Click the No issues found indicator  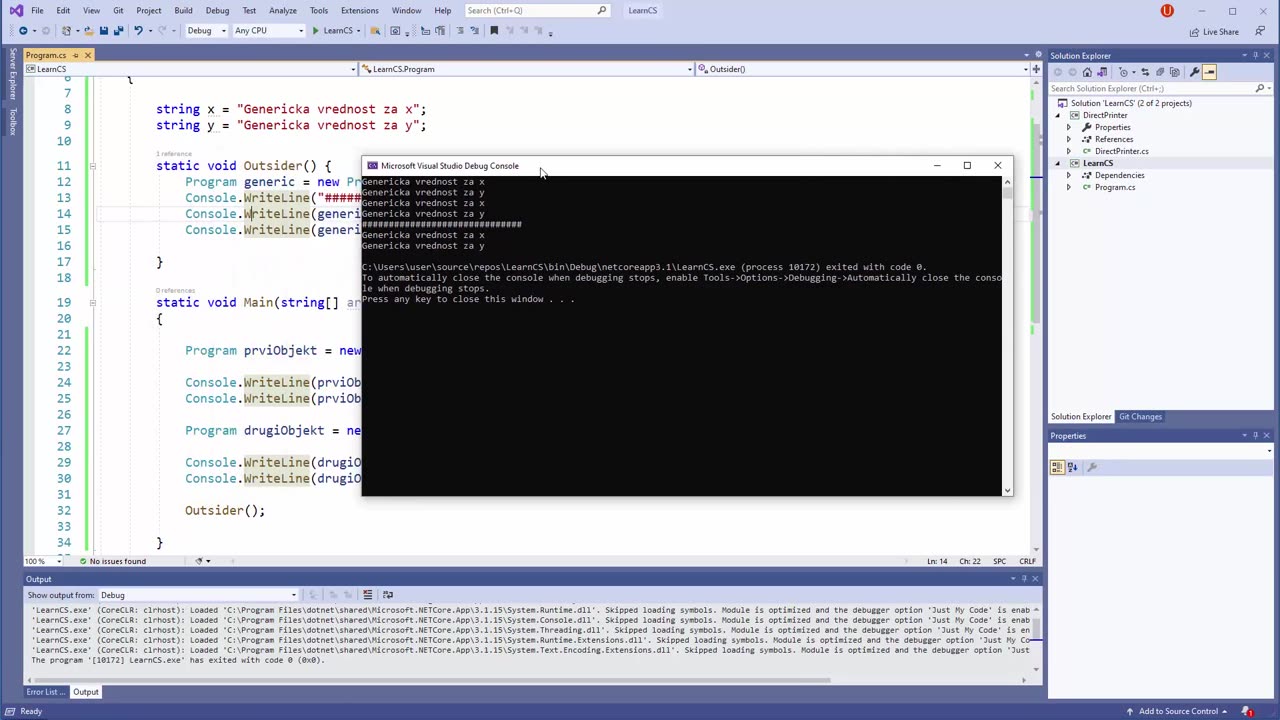click(112, 561)
